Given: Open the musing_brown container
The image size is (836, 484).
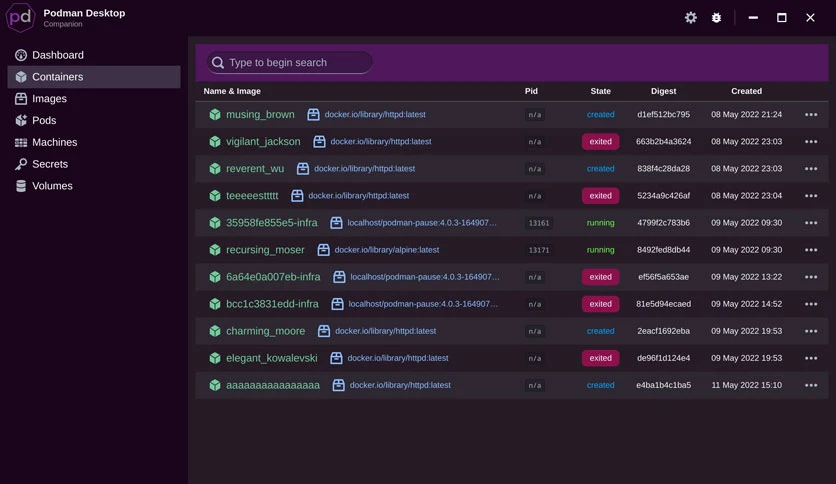Looking at the screenshot, I should click(x=260, y=115).
